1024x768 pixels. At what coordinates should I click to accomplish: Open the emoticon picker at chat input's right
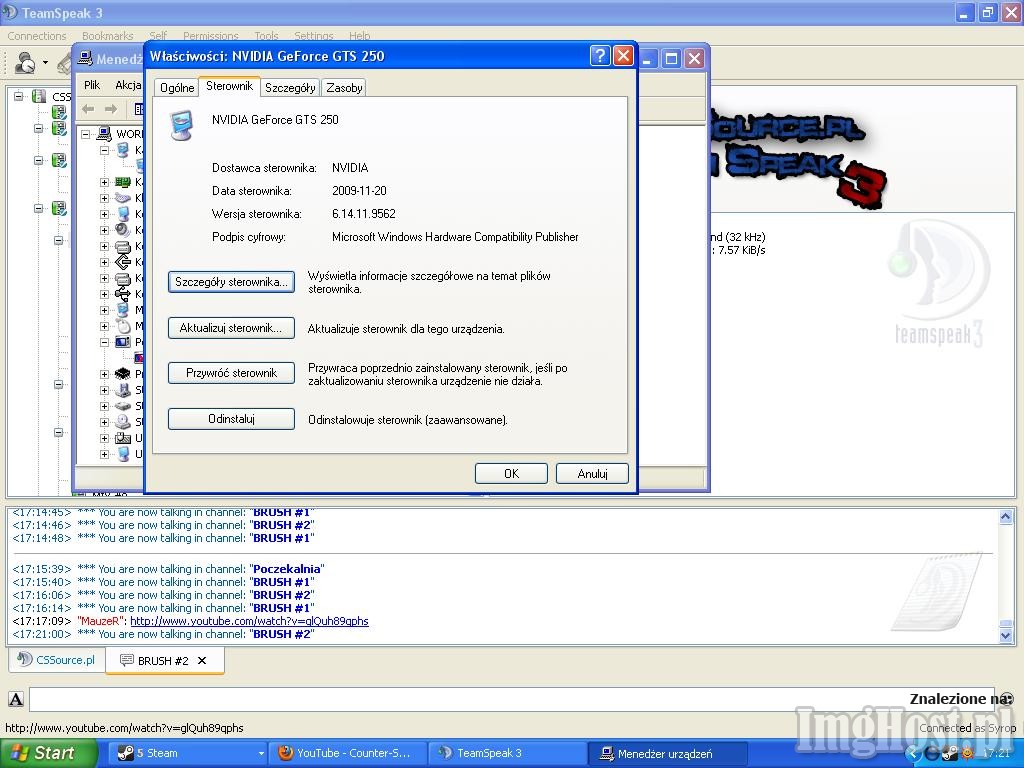(x=1007, y=698)
